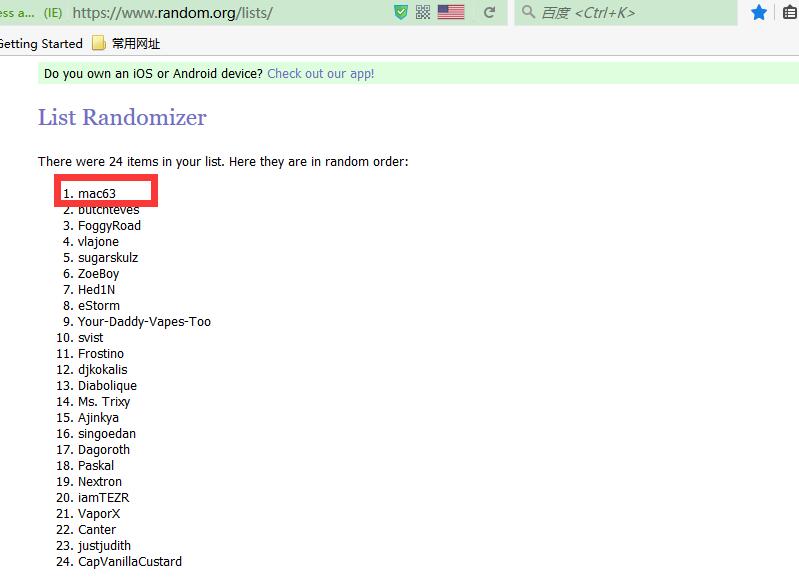Screen dimensions: 799x578
Task: Select list entry 'Nextron'
Action: click(x=100, y=482)
